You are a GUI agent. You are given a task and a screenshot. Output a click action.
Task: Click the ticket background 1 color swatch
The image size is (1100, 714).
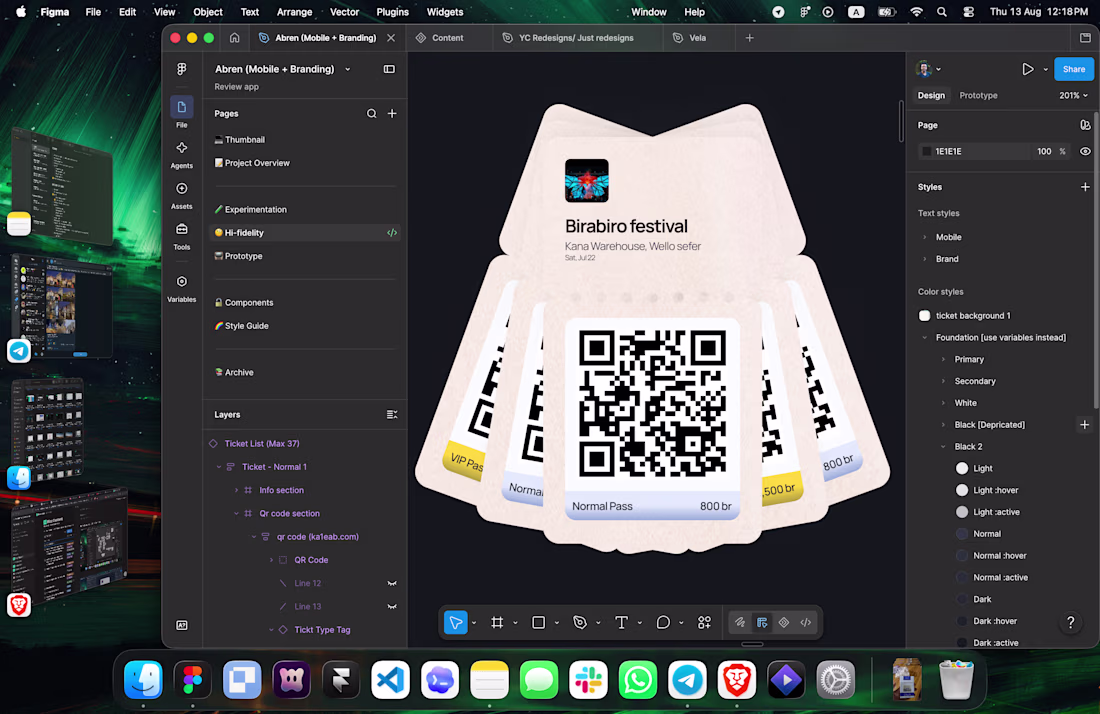(x=925, y=316)
